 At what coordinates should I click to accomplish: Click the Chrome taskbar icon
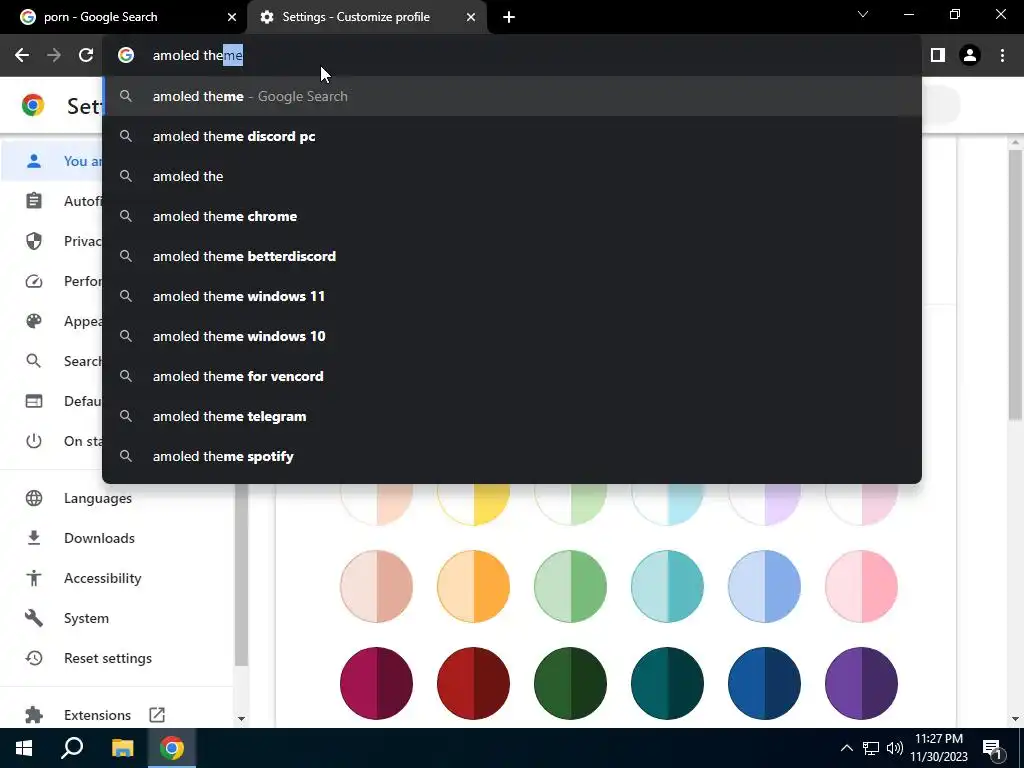172,748
